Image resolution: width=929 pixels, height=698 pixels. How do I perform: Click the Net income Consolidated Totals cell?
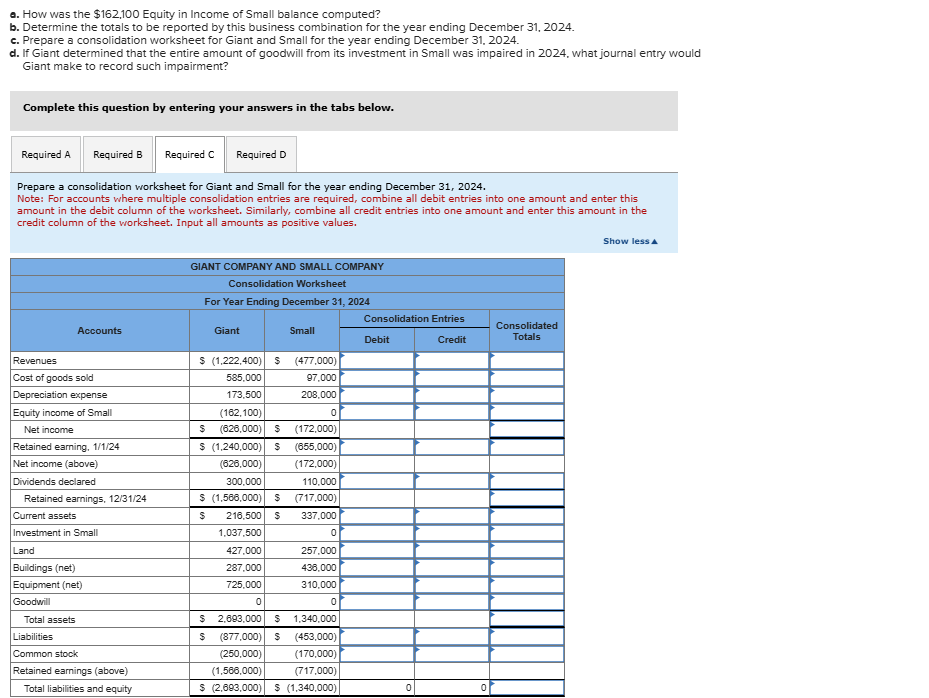tap(526, 429)
